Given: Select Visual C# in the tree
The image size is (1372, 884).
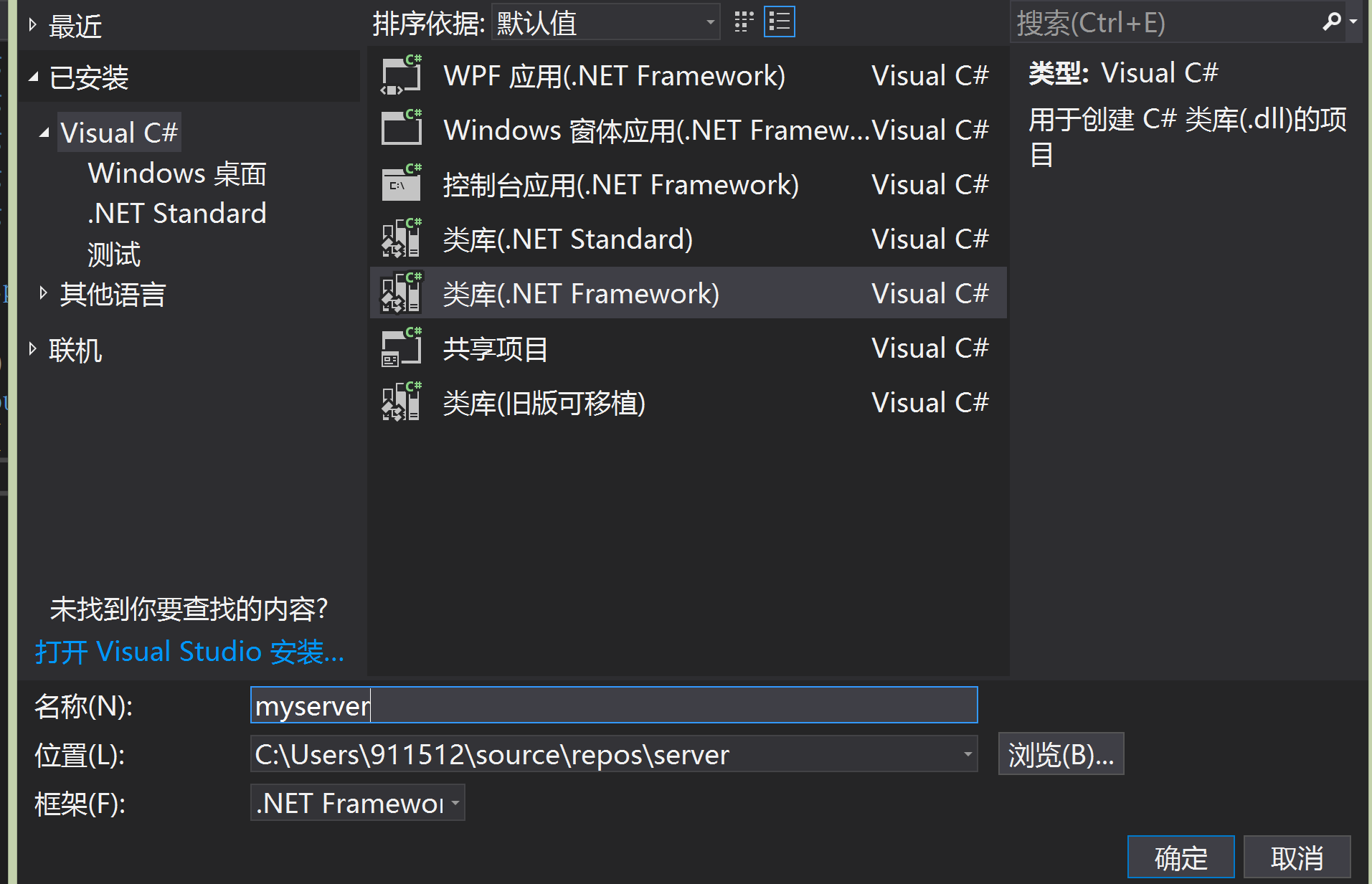Looking at the screenshot, I should tap(119, 133).
